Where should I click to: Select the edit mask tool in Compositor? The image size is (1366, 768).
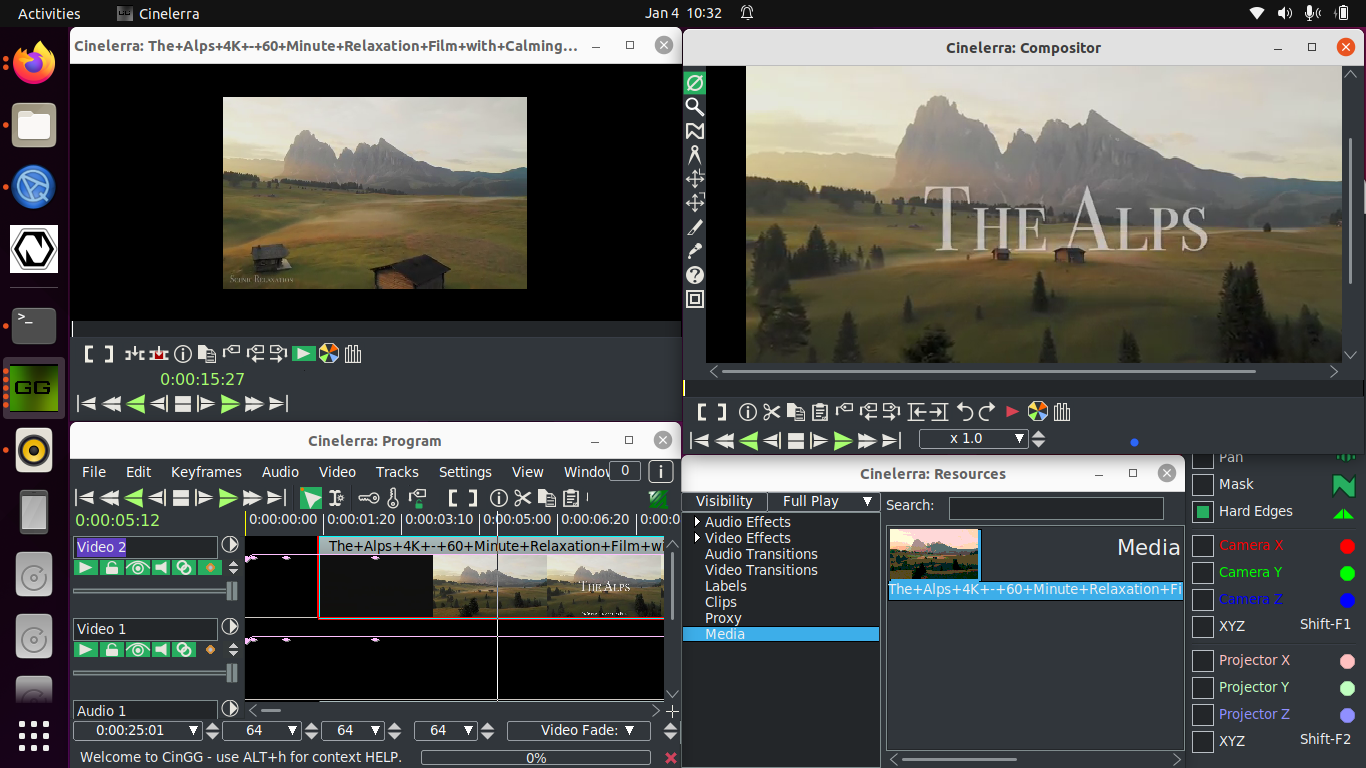pyautogui.click(x=694, y=131)
